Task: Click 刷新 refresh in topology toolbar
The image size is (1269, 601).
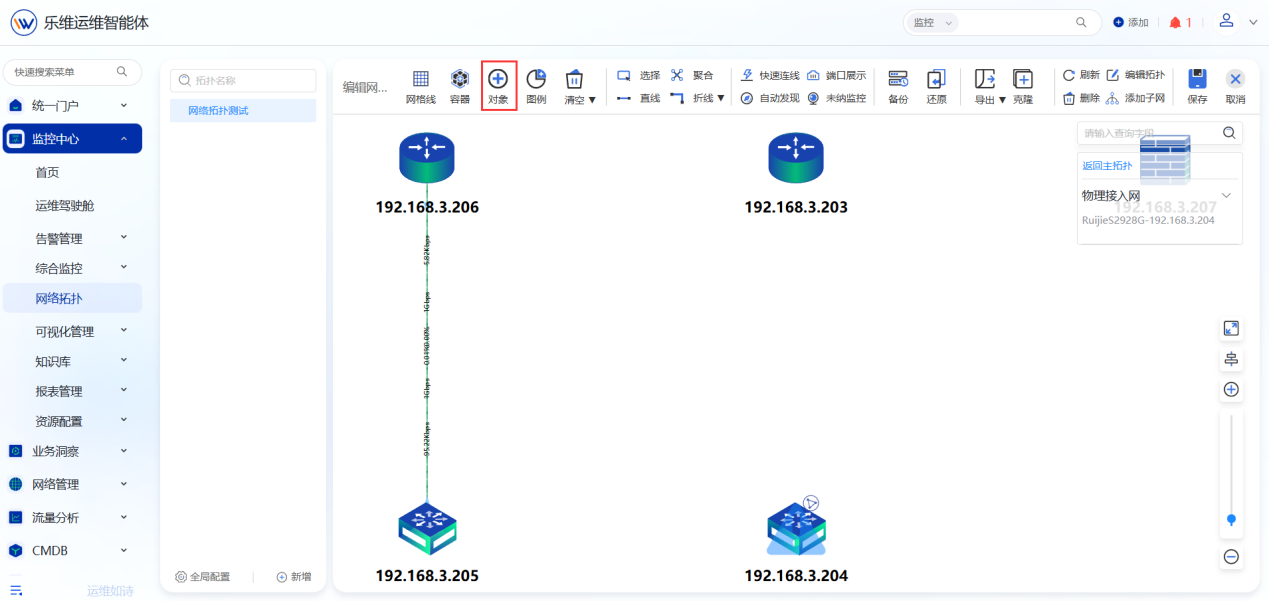Action: tap(1081, 75)
